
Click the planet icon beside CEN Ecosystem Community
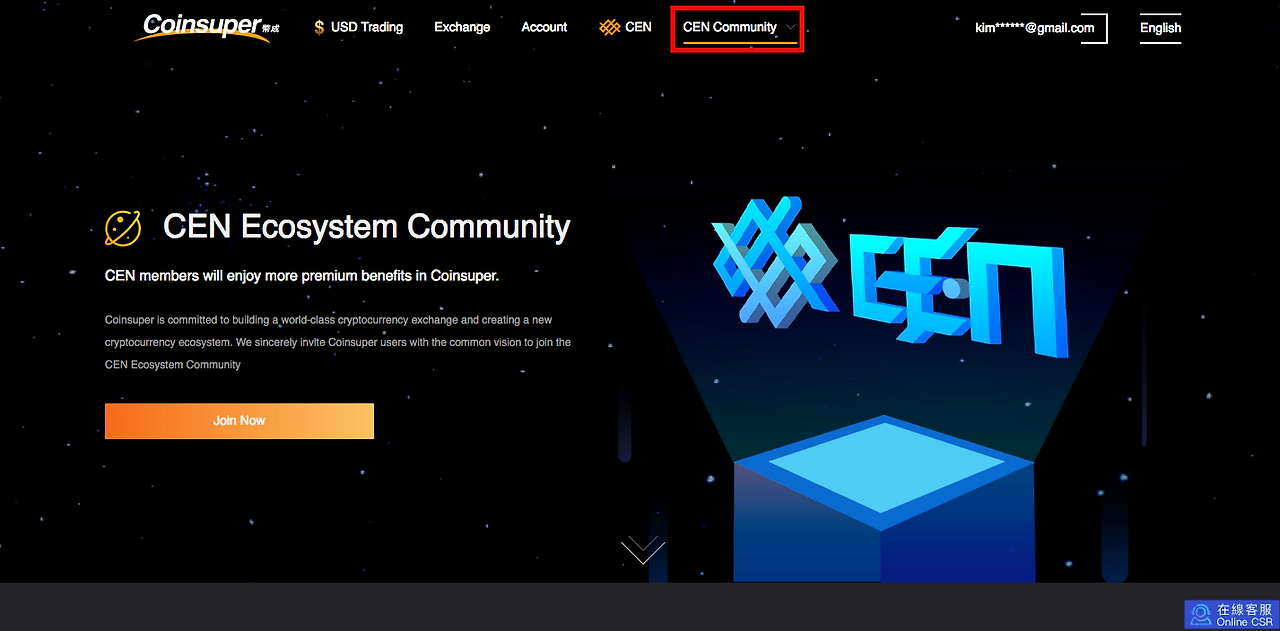(x=123, y=228)
